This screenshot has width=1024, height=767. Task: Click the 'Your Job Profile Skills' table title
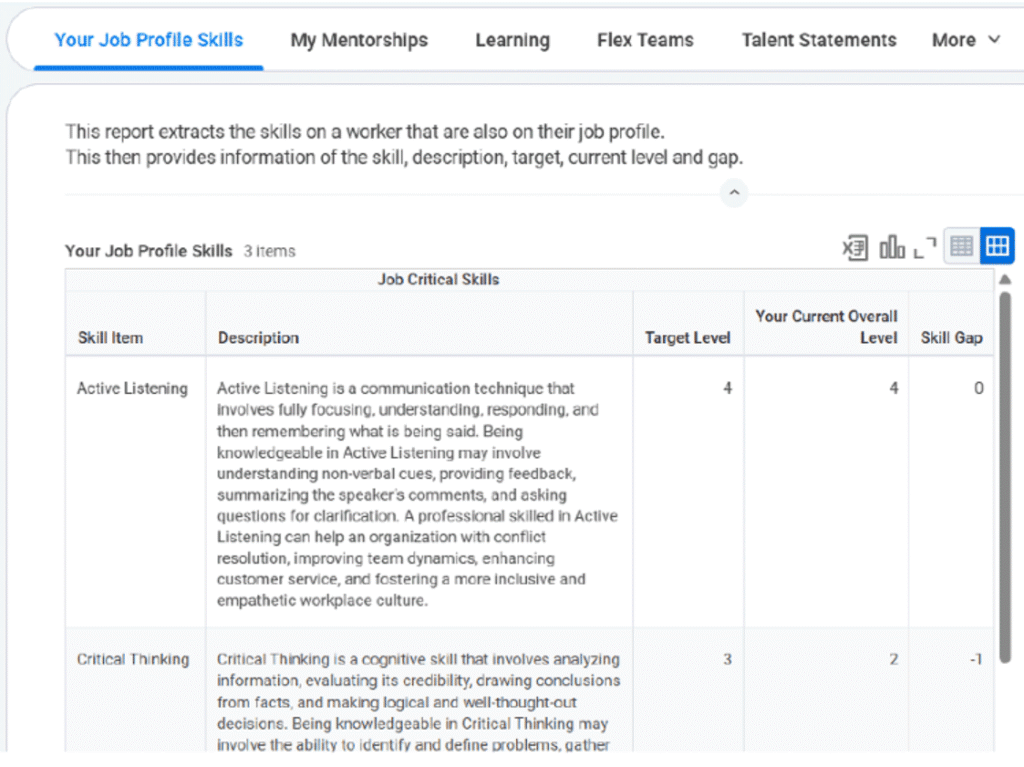coord(149,252)
